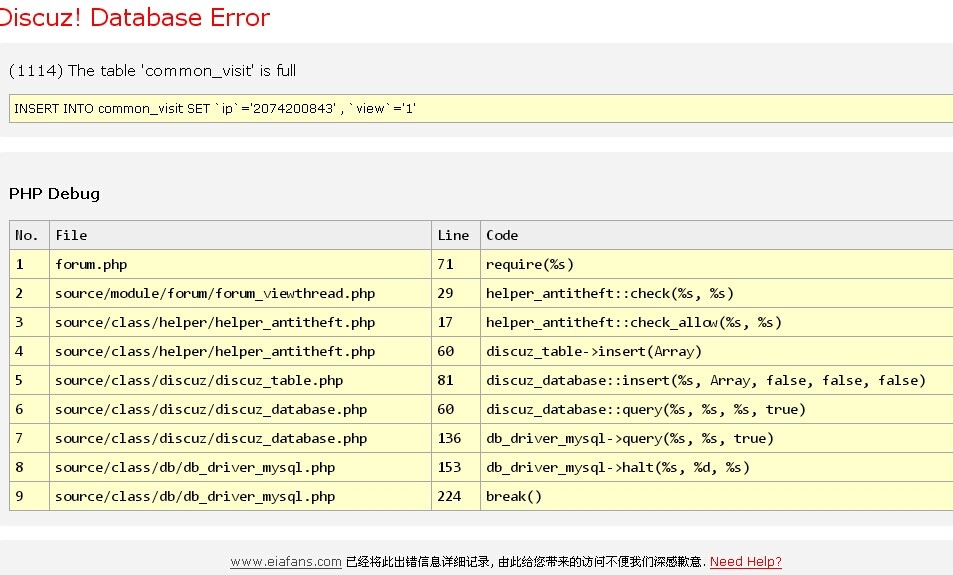Click the discuz_database::insert code cell

click(x=717, y=380)
